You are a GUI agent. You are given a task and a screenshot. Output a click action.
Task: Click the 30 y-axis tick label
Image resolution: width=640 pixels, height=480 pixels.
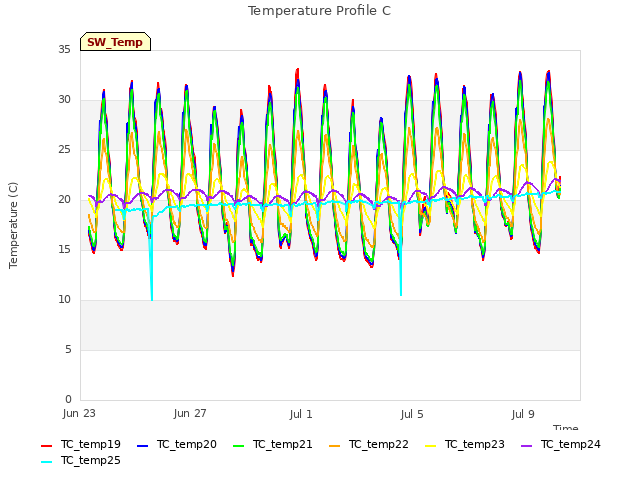(x=64, y=100)
